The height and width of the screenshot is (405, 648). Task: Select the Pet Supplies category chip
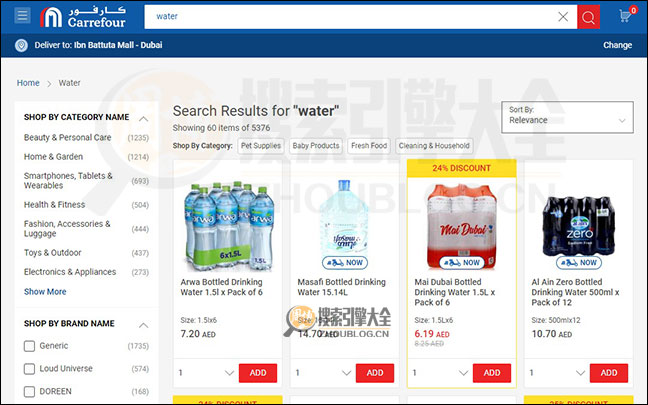(261, 146)
